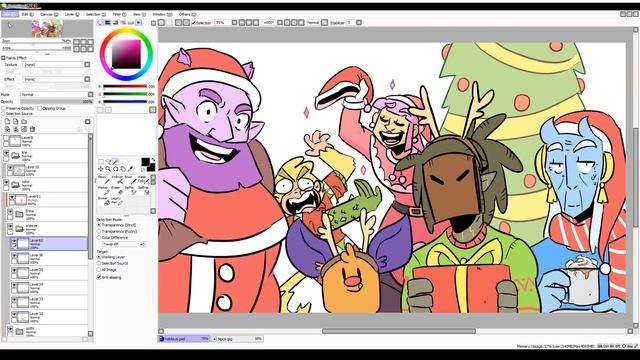Open the Texture dropdown
Viewport: 640px width, 360px height.
coord(87,64)
